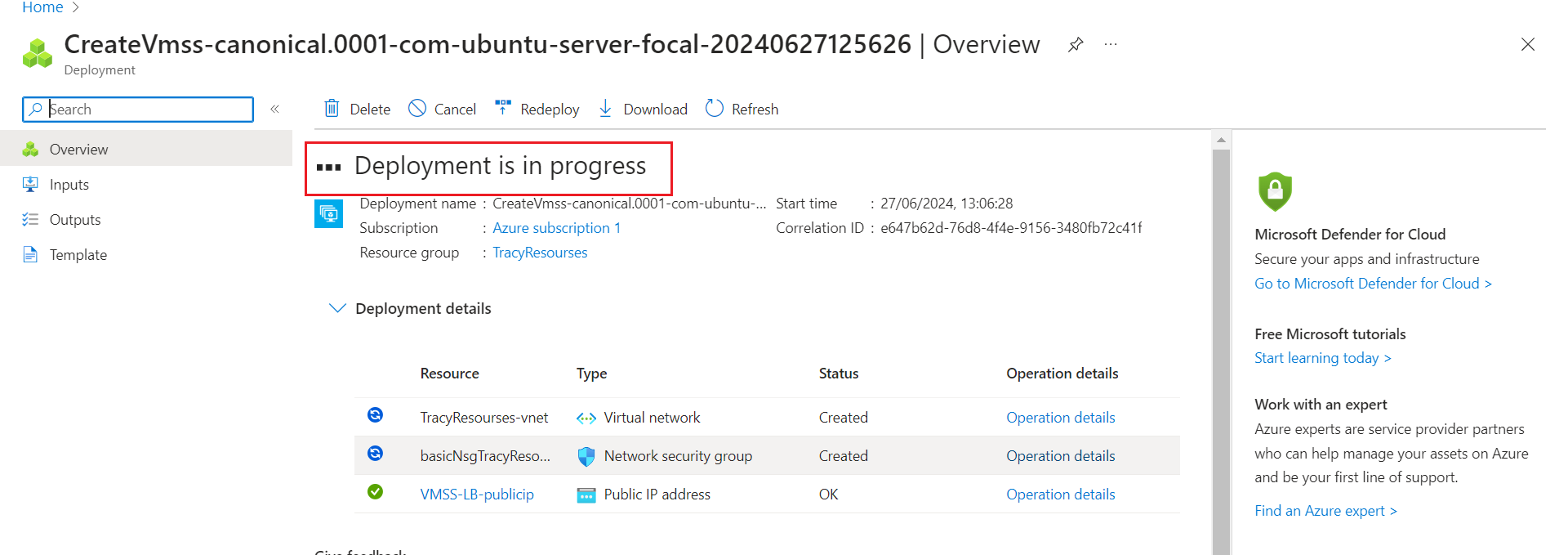
Task: Open the Template menu item
Action: point(78,255)
